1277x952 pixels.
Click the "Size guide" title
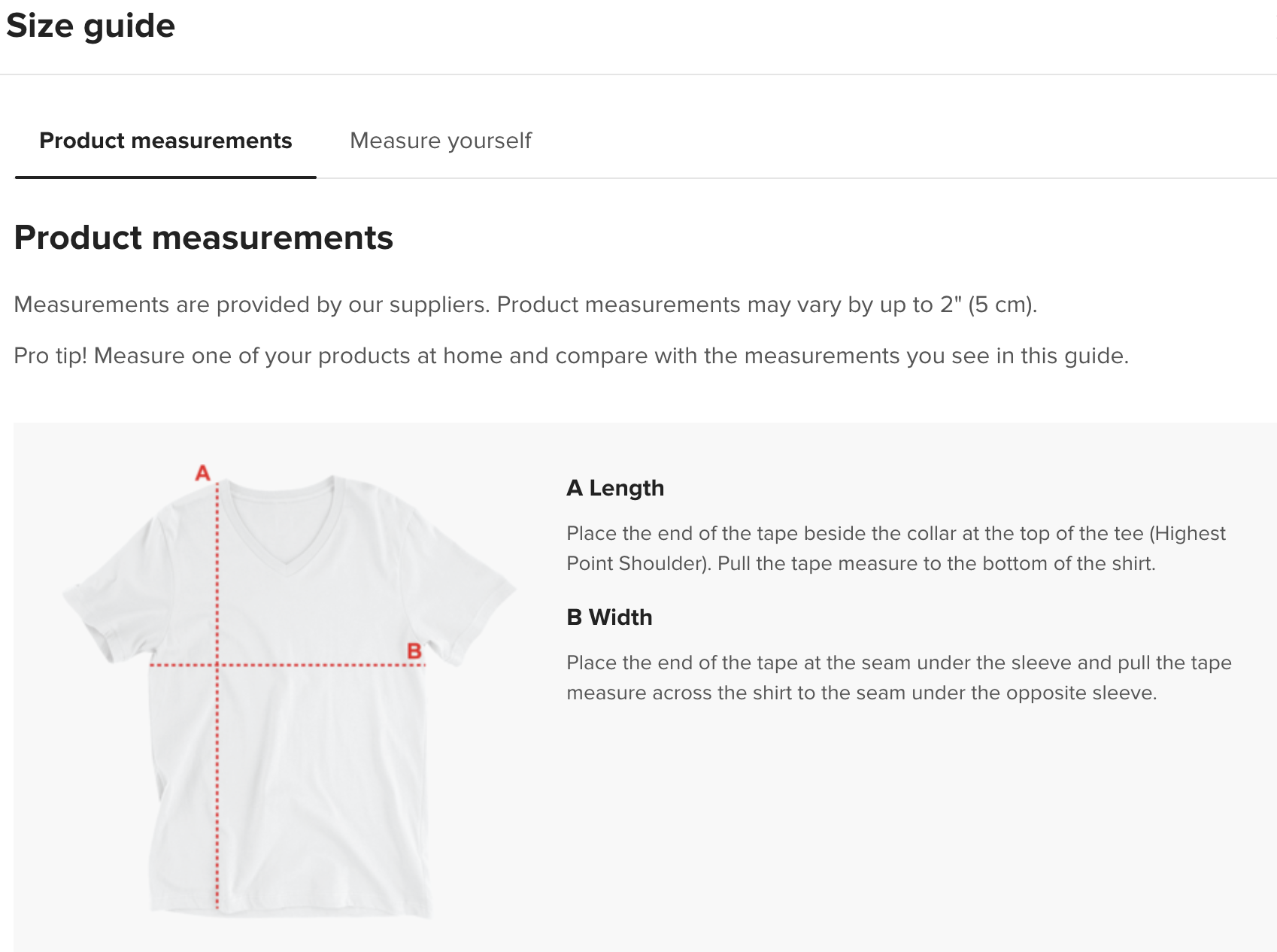point(90,26)
